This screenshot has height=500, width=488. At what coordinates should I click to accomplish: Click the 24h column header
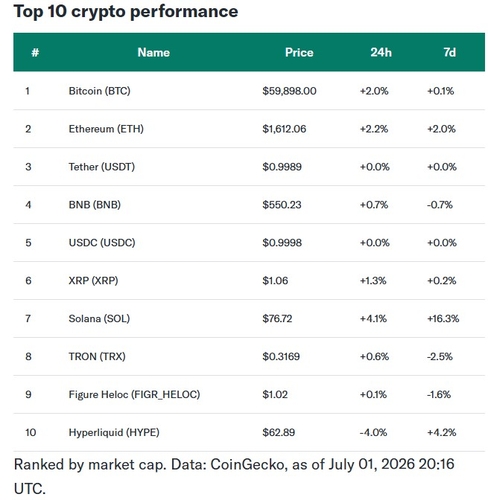(381, 52)
